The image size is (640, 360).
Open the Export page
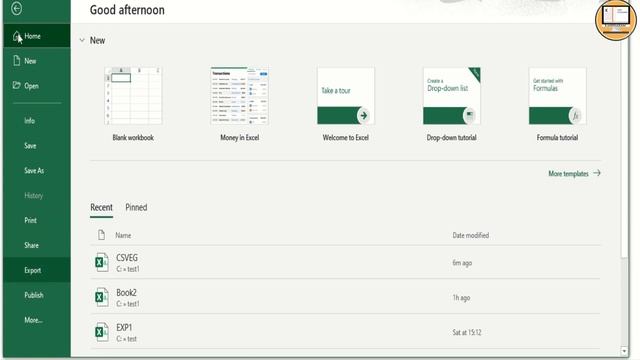click(37, 270)
